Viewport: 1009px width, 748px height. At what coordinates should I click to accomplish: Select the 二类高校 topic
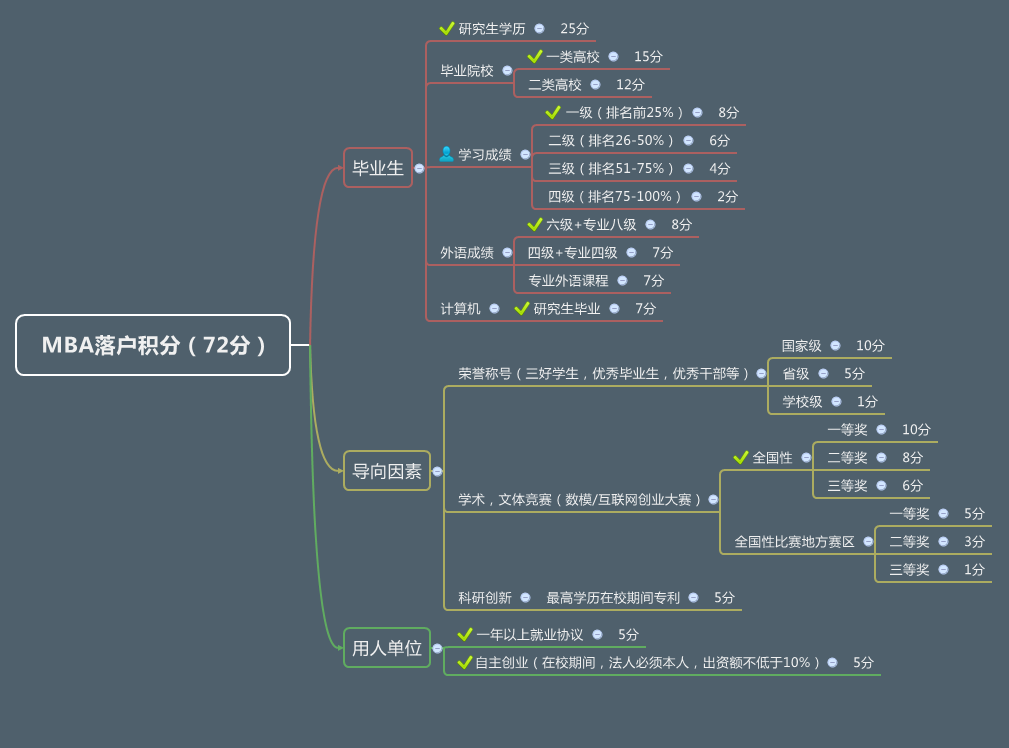coord(555,84)
